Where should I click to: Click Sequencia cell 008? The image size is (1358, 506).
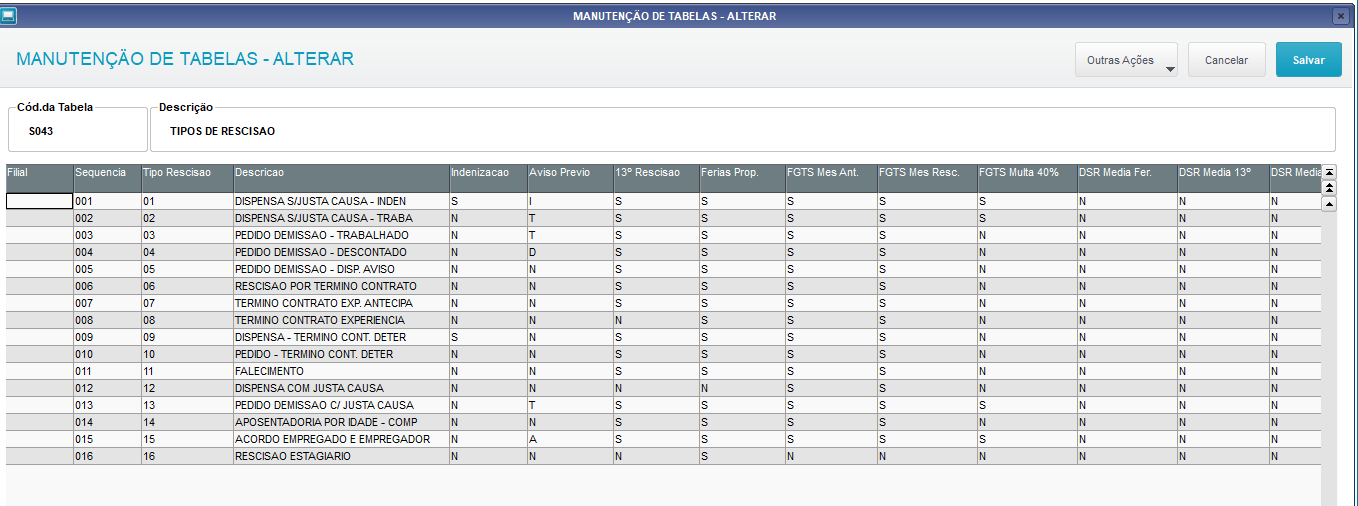[107, 320]
